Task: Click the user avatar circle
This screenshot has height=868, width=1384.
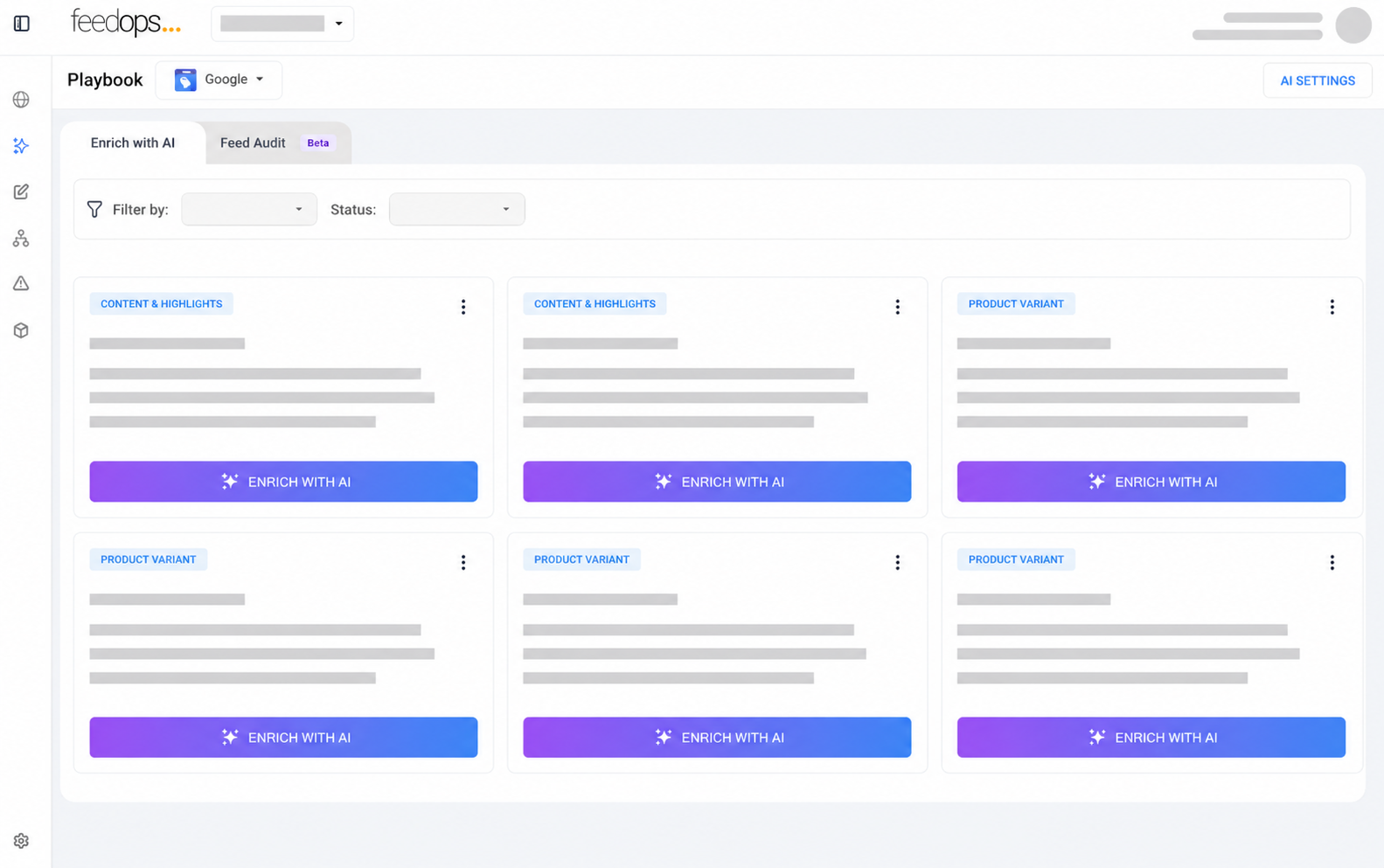Action: click(x=1353, y=24)
